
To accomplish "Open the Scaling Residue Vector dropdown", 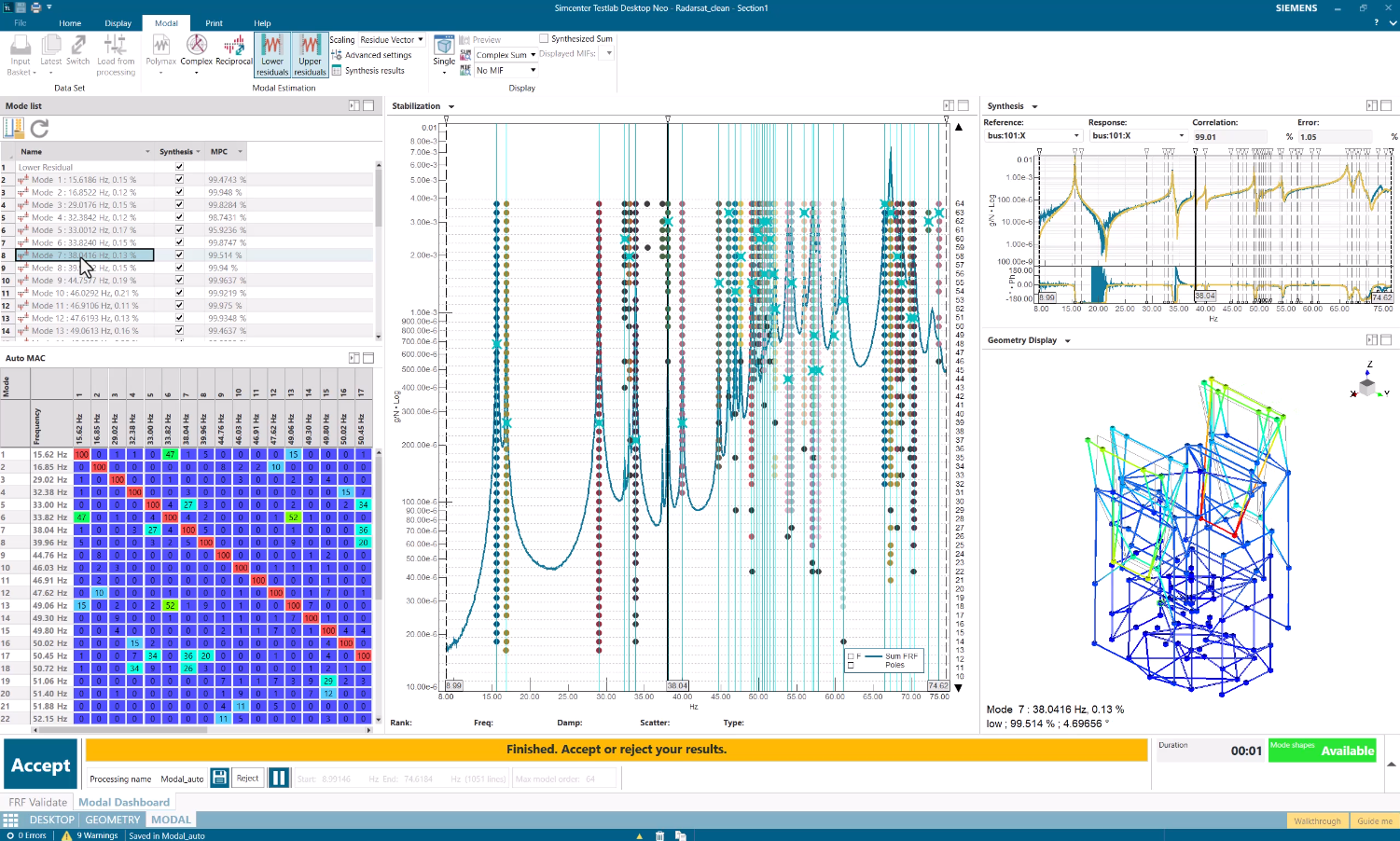I will coord(419,39).
